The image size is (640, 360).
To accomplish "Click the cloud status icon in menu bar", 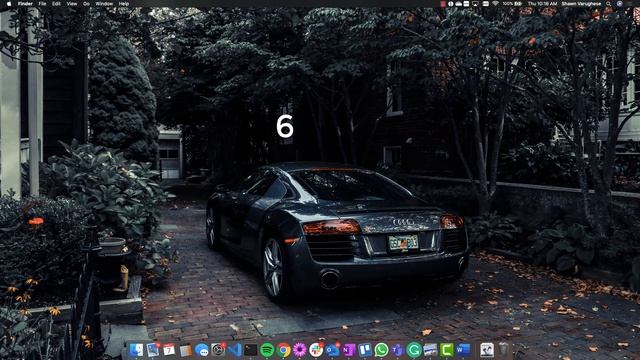I will click(459, 4).
